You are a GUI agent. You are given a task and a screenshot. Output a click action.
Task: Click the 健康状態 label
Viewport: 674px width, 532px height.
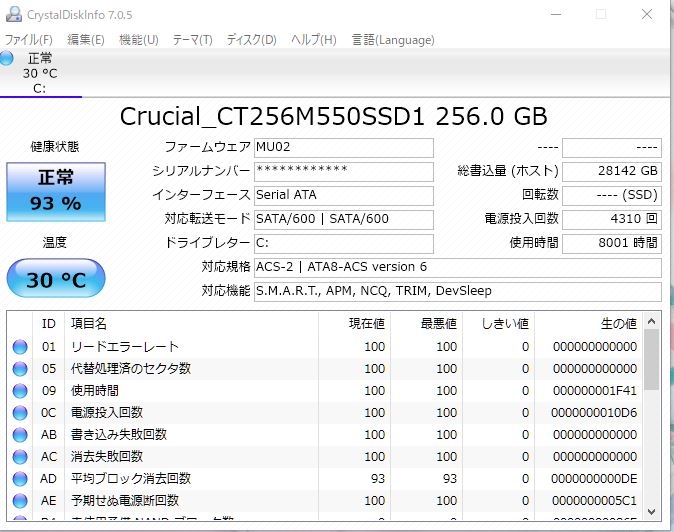pos(55,147)
